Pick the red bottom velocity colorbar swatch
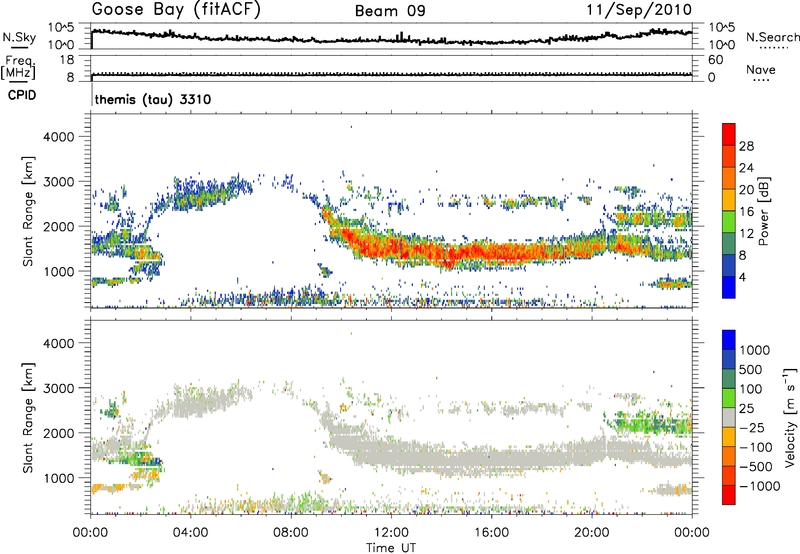Screen dimensions: 800x554 (x=729, y=495)
